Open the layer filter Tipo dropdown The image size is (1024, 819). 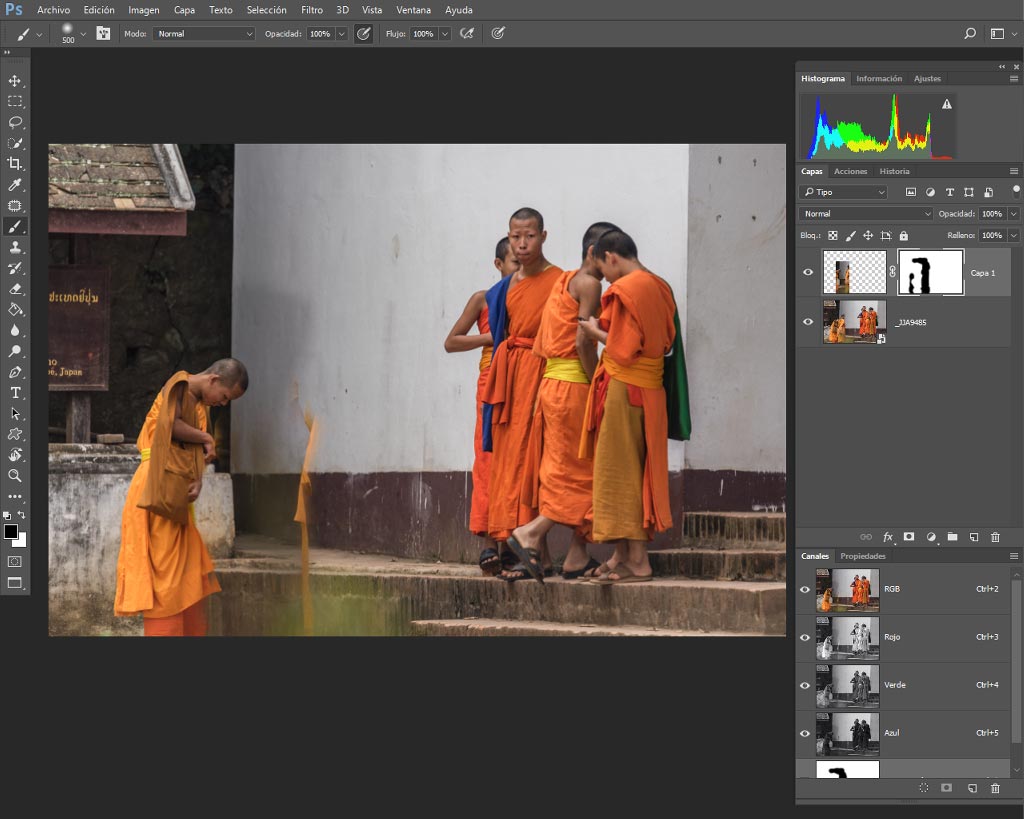tap(844, 192)
